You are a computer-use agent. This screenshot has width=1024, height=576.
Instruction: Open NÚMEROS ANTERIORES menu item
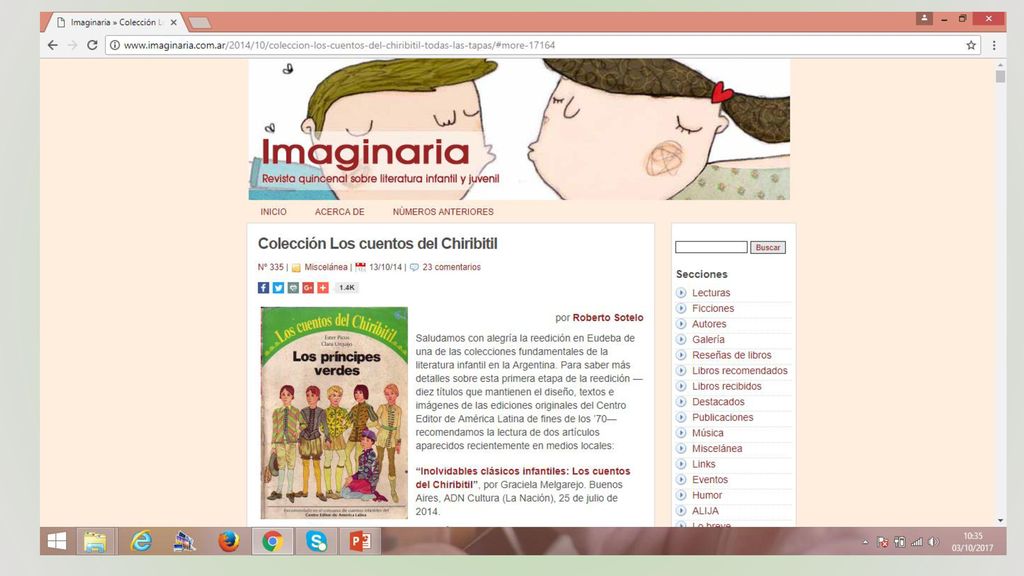[x=443, y=212]
